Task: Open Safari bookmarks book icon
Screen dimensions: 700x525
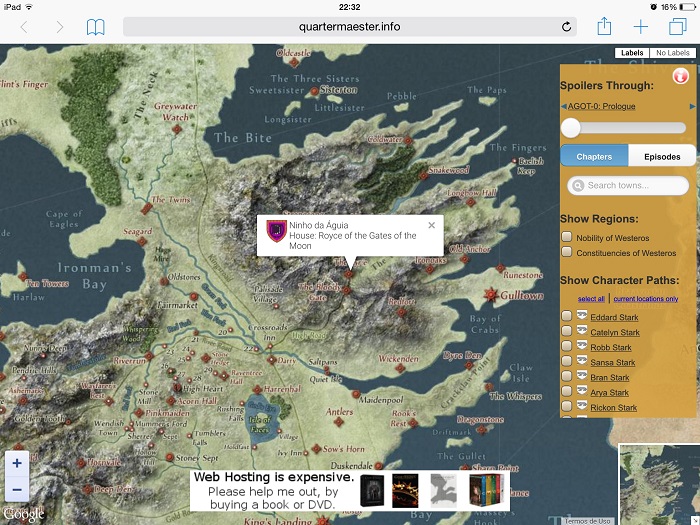Action: click(x=95, y=27)
